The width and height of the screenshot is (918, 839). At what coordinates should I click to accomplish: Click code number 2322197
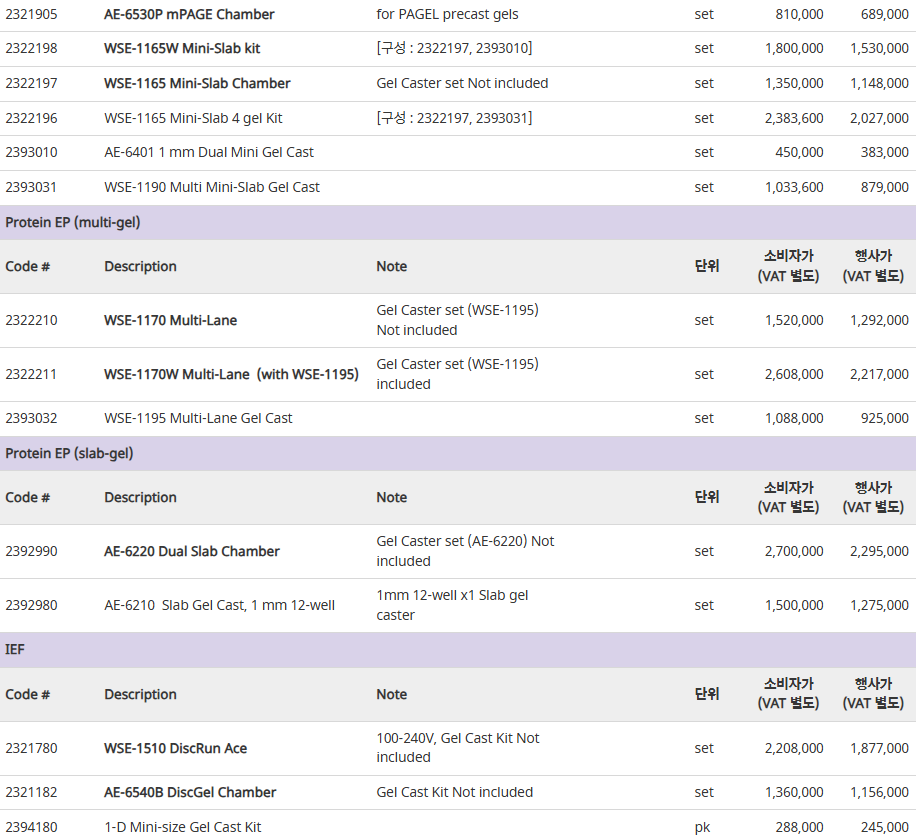point(32,83)
